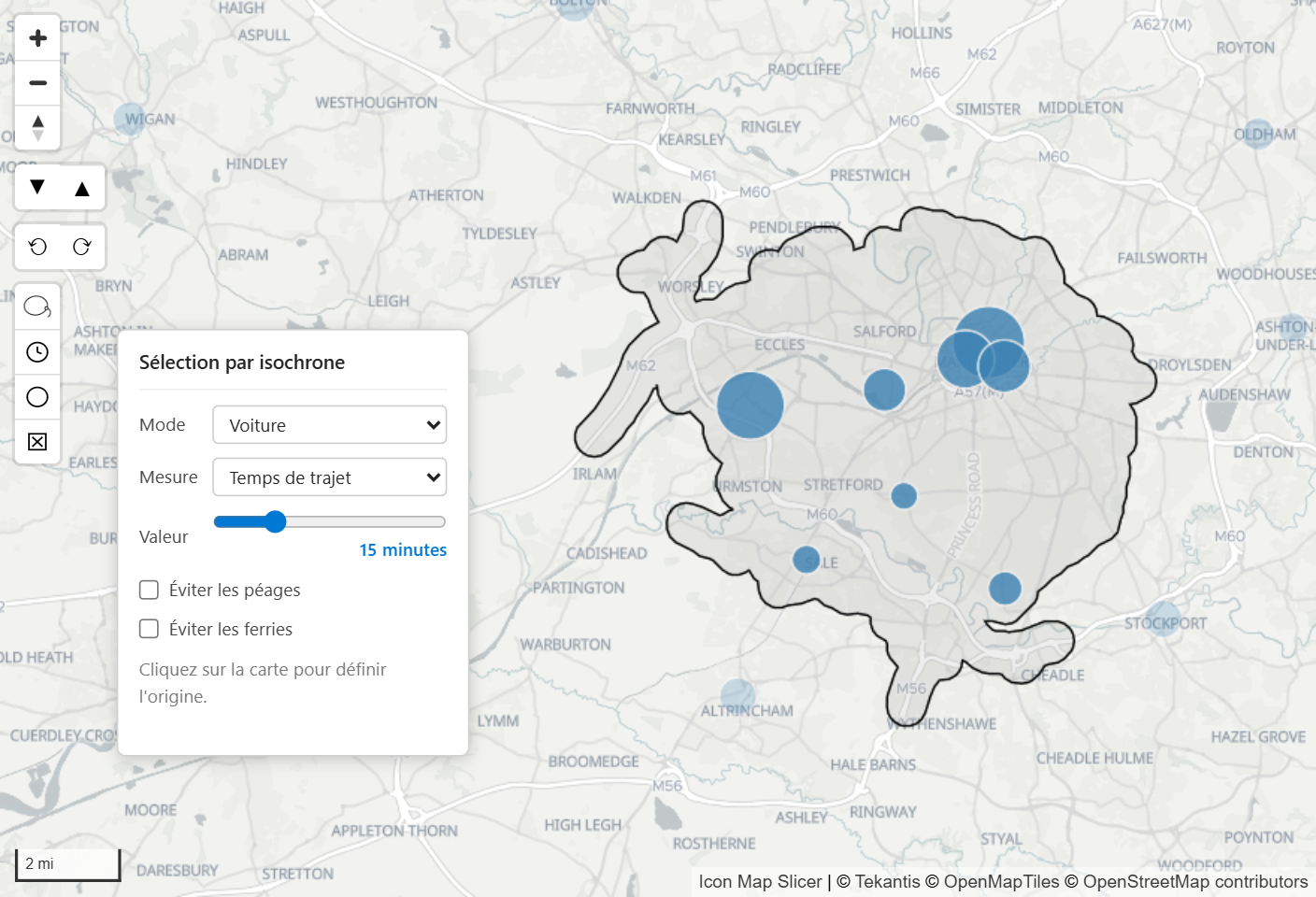This screenshot has height=897, width=1316.
Task: Redo the selection
Action: coord(82,247)
